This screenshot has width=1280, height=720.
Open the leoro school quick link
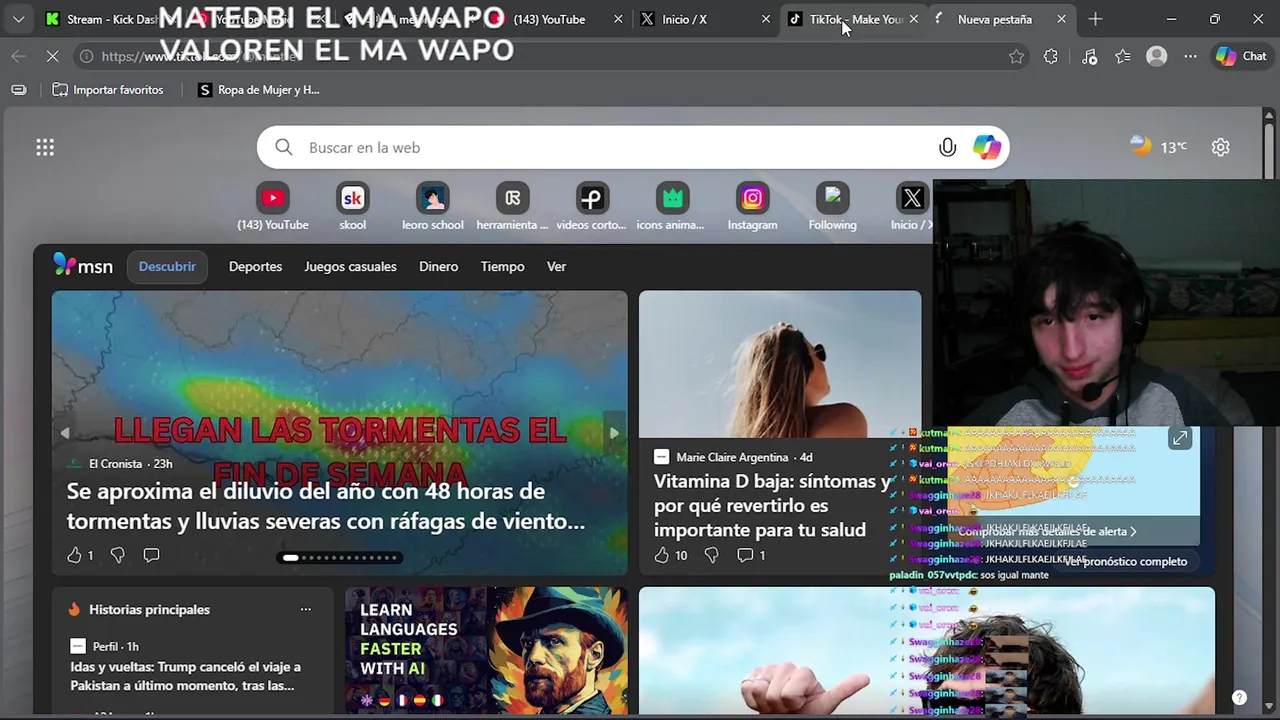coord(433,208)
